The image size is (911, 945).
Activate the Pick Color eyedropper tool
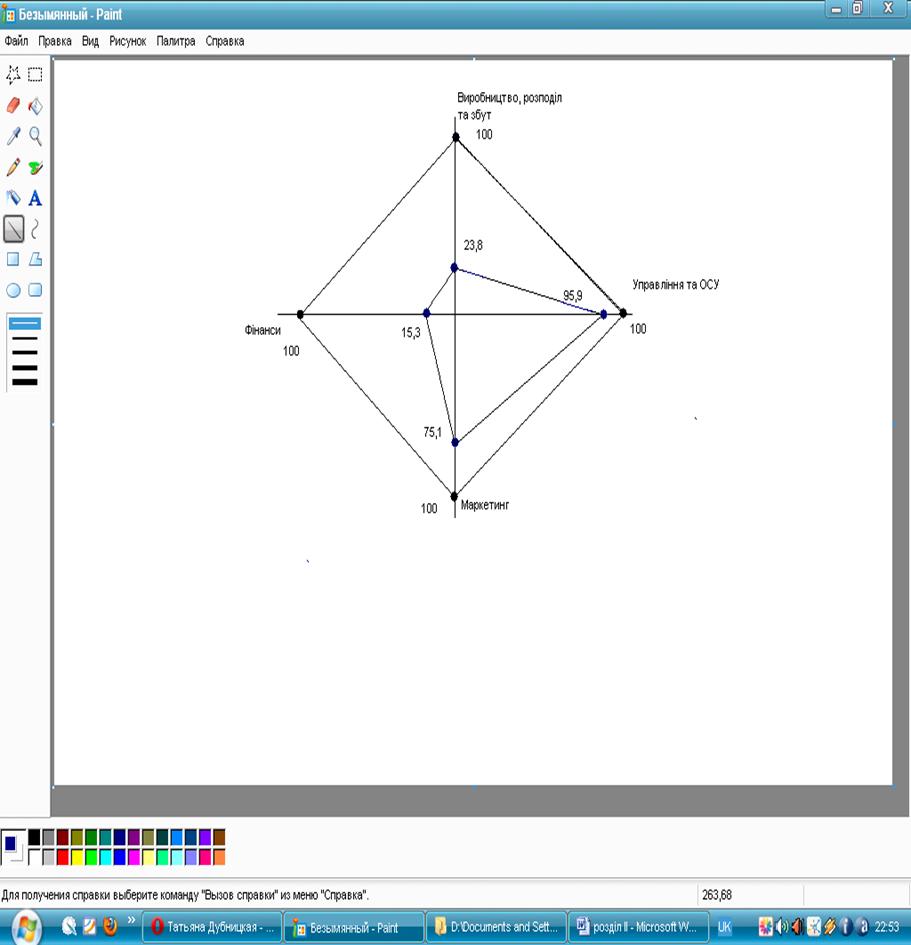coord(13,136)
